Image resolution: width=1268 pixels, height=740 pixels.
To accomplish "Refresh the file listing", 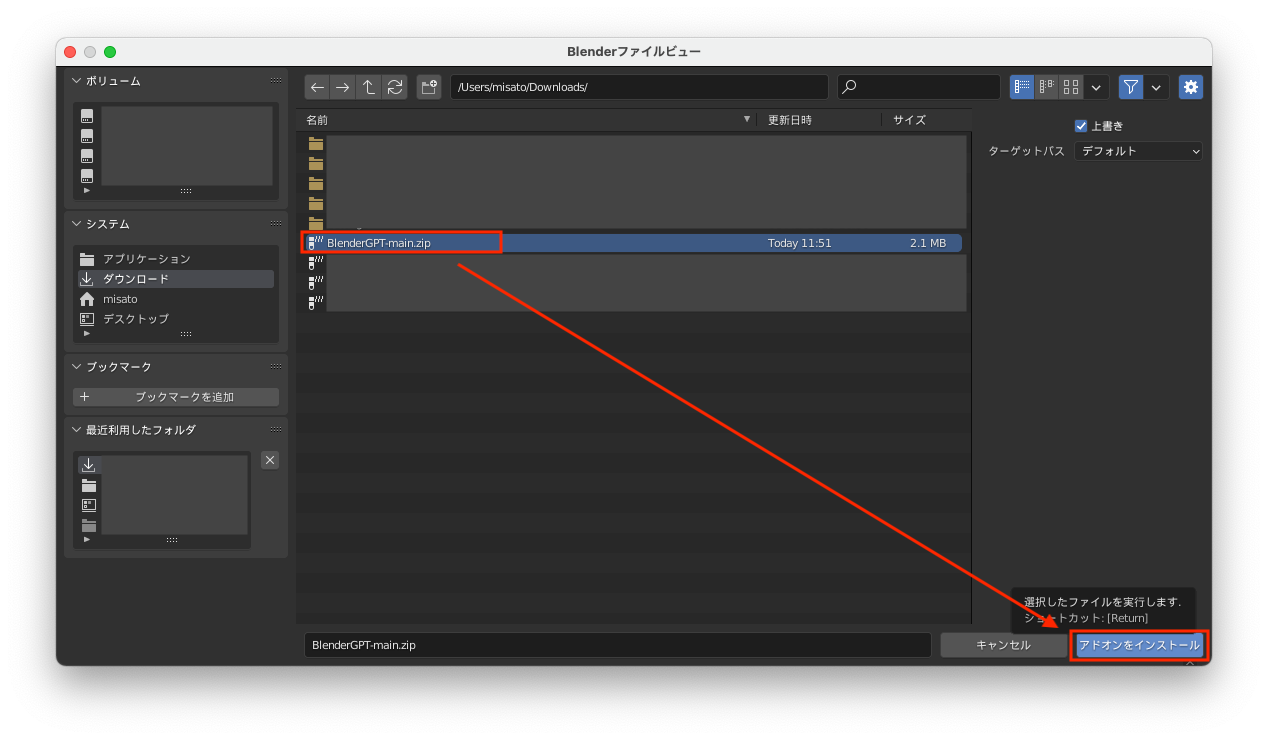I will [394, 86].
